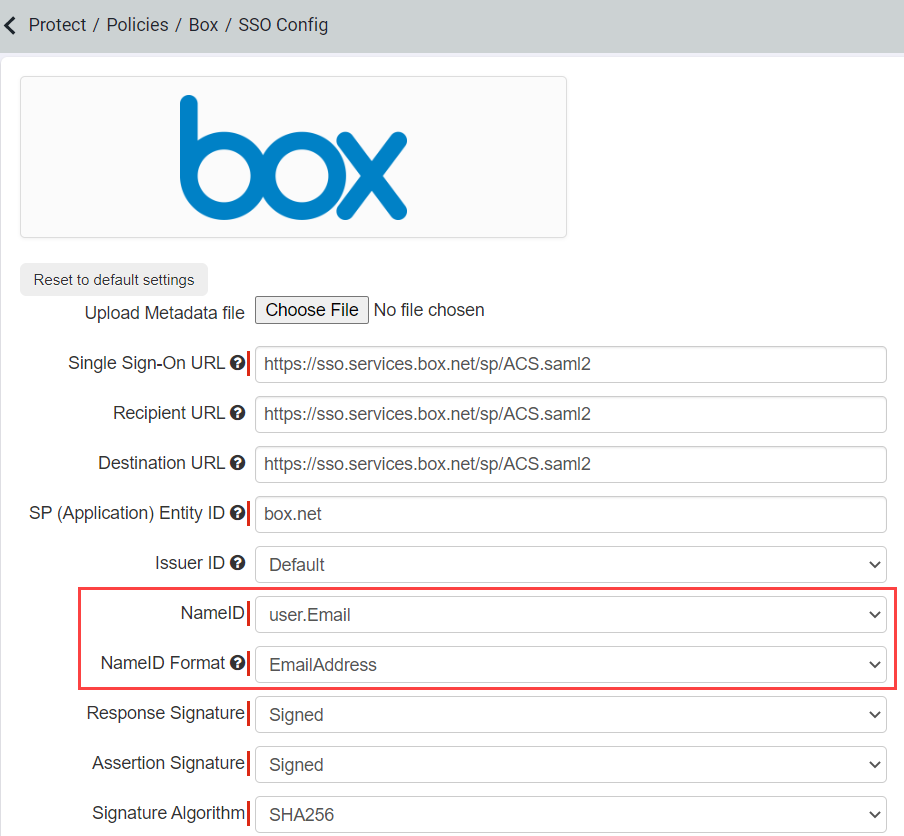Viewport: 904px width, 836px height.
Task: Click the help icon next to SP (Application) Entity ID
Action: pos(238,513)
